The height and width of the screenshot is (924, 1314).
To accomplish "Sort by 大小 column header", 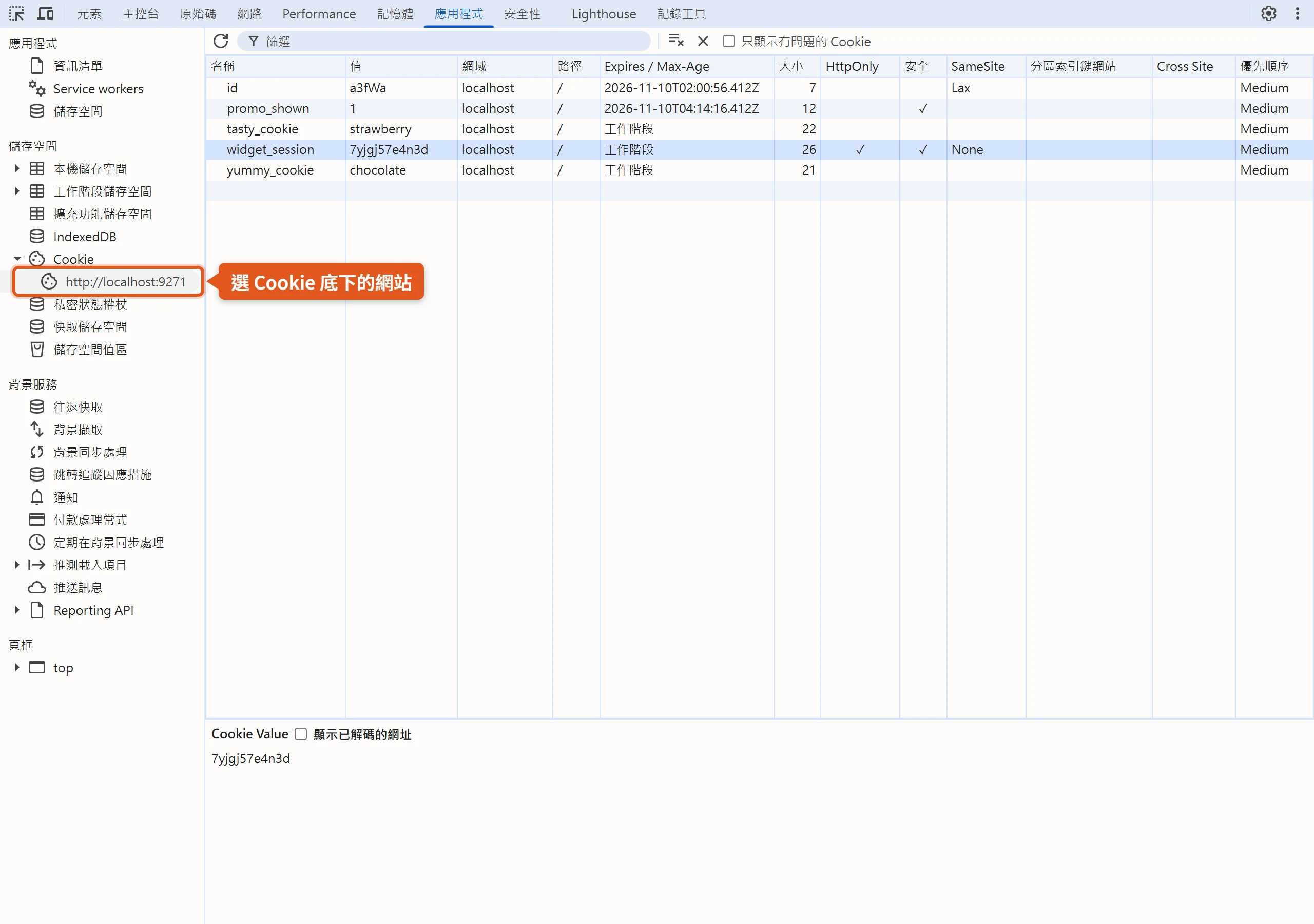I will point(797,66).
